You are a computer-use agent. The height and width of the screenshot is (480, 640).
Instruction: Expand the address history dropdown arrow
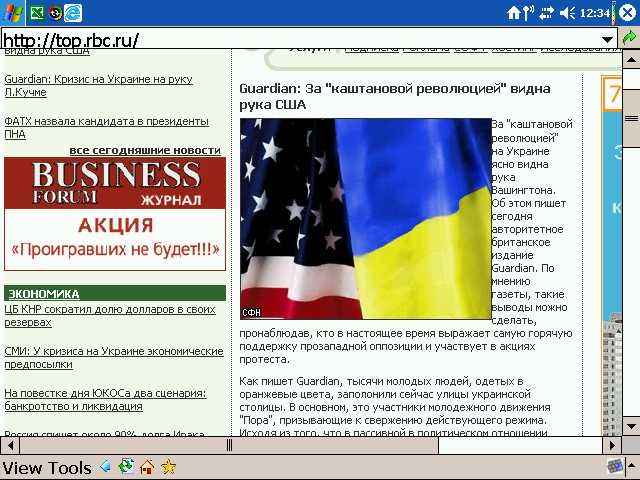607,39
